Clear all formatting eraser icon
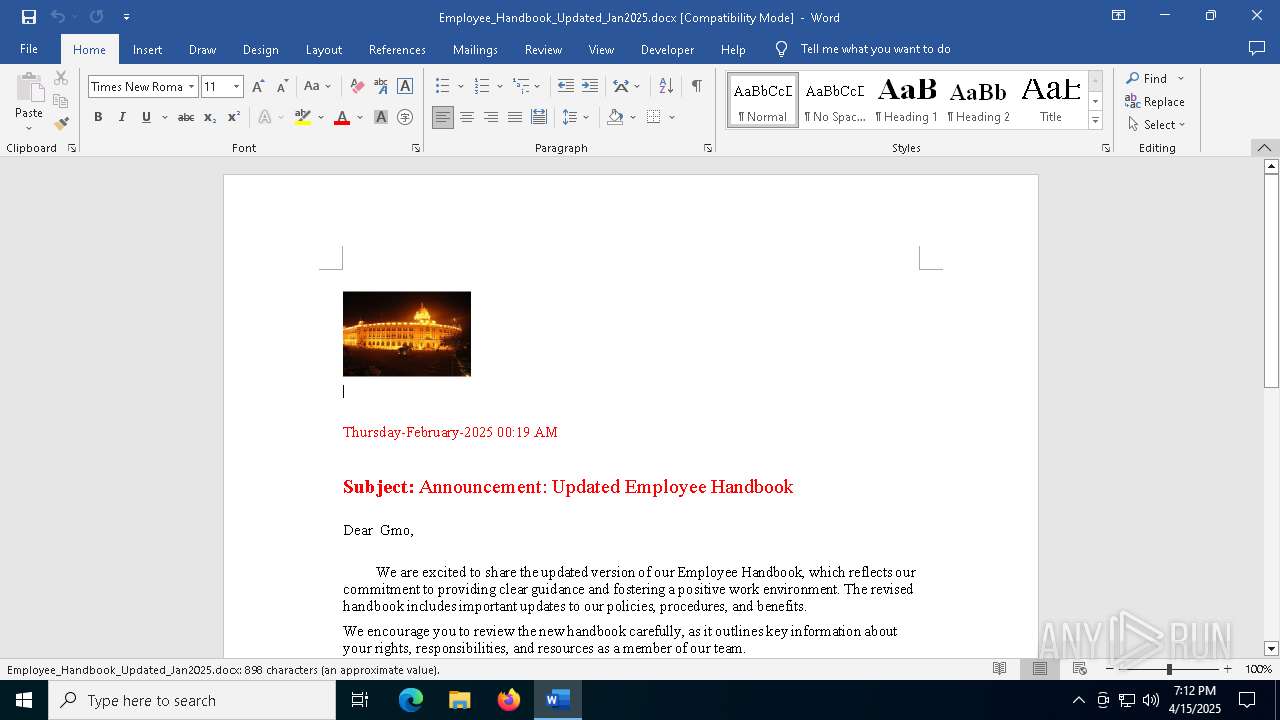The height and width of the screenshot is (720, 1280). [357, 86]
